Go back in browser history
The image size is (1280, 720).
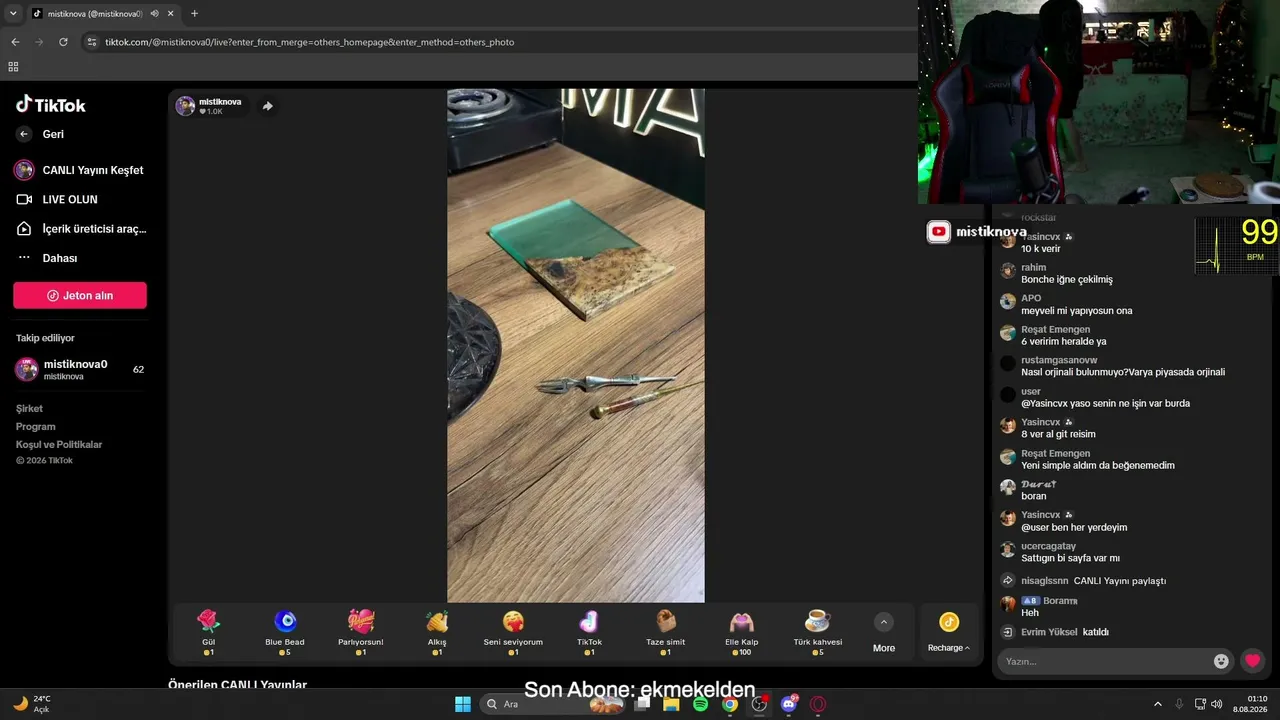(x=15, y=42)
